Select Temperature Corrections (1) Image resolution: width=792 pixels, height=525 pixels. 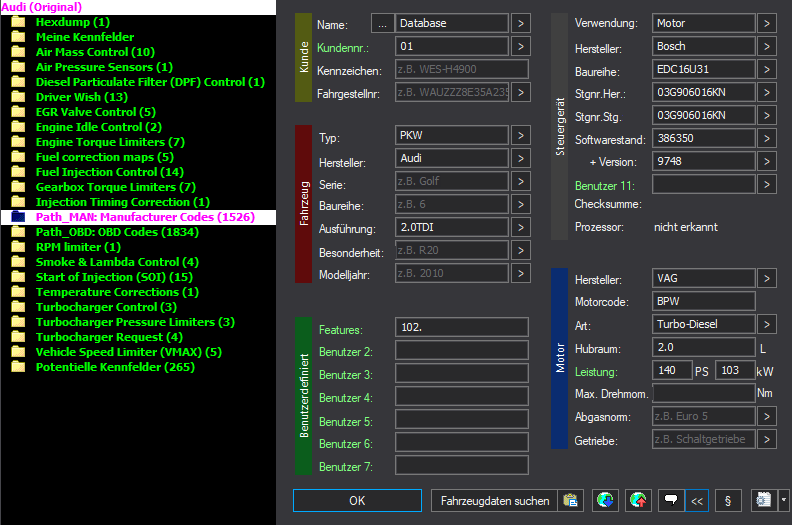pyautogui.click(x=117, y=292)
